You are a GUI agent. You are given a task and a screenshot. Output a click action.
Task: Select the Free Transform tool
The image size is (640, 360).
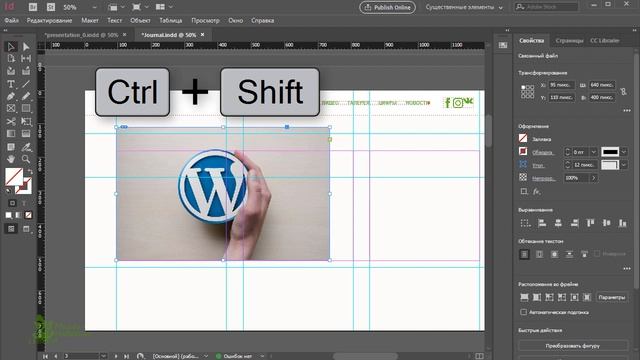(26, 121)
